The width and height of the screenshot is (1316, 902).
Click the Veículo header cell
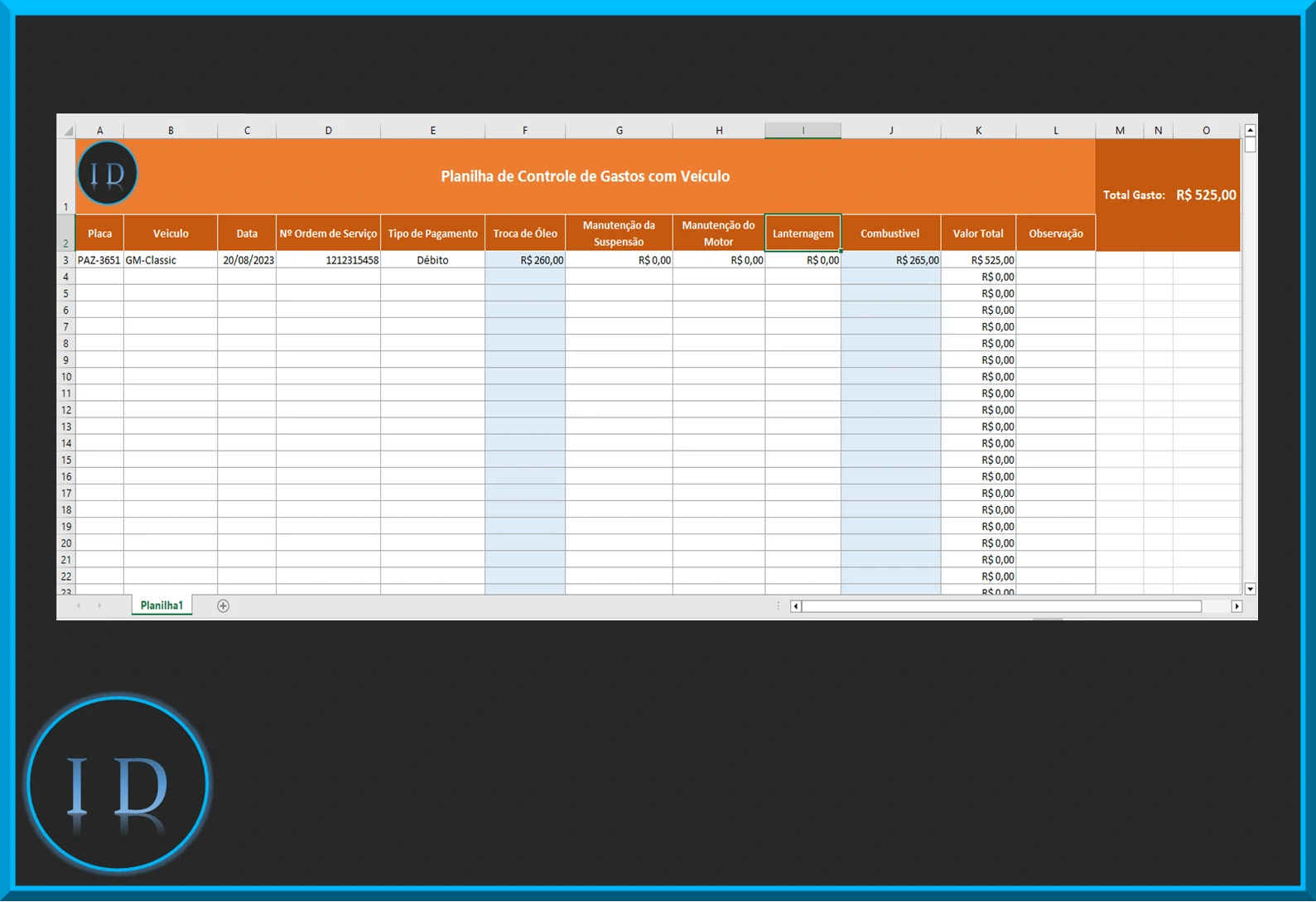pos(171,234)
